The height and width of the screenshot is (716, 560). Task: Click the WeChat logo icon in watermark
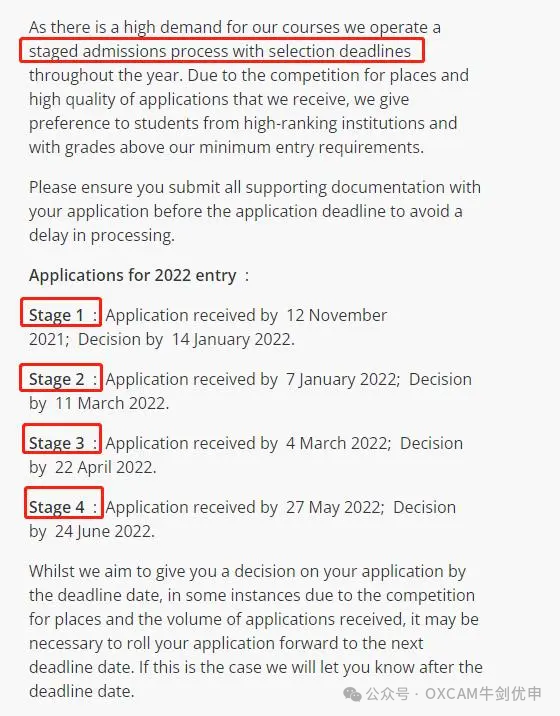pyautogui.click(x=352, y=694)
